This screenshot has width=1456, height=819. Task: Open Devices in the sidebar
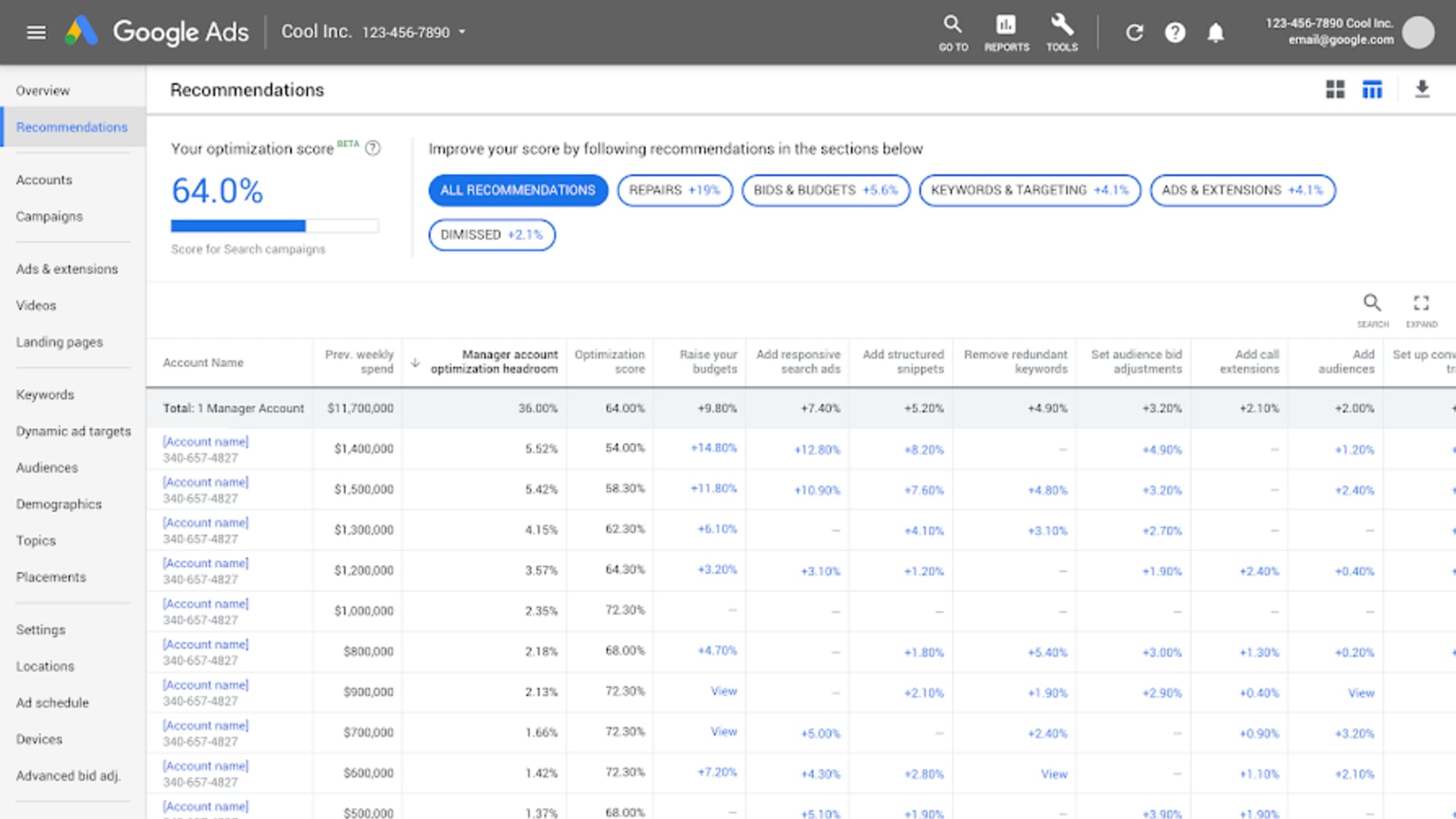pos(39,739)
